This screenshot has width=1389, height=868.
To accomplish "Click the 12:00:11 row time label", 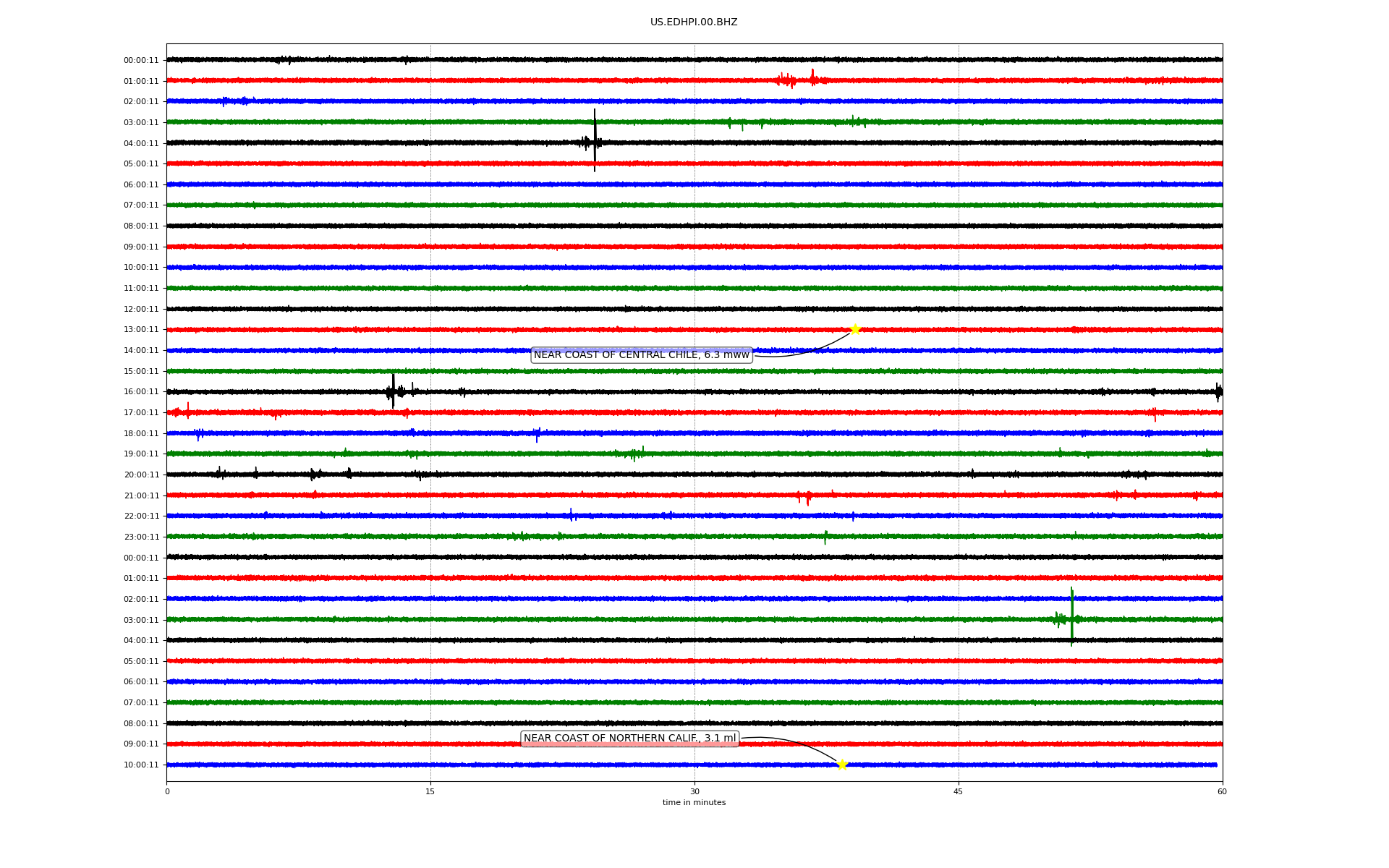I will [141, 309].
